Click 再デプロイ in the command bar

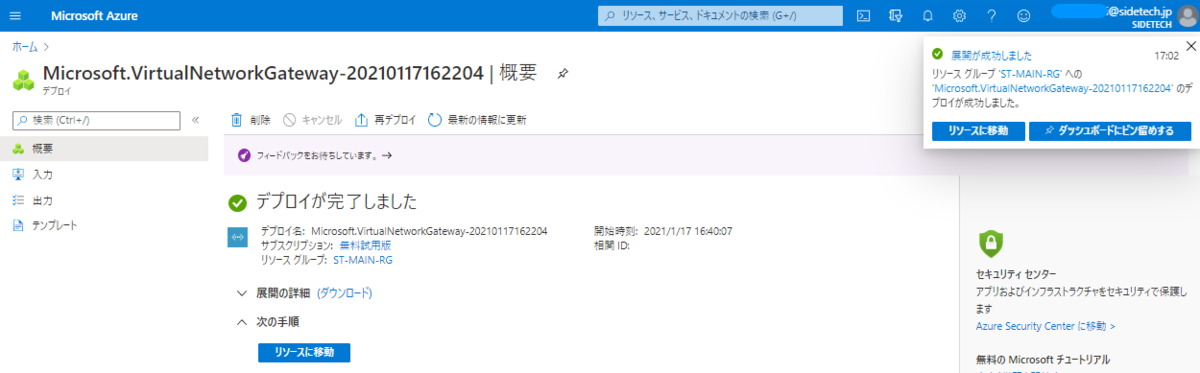[x=386, y=120]
